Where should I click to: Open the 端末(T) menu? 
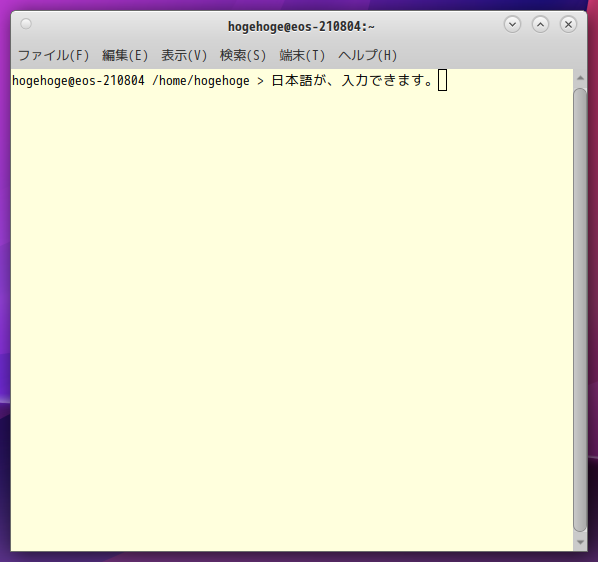click(302, 55)
